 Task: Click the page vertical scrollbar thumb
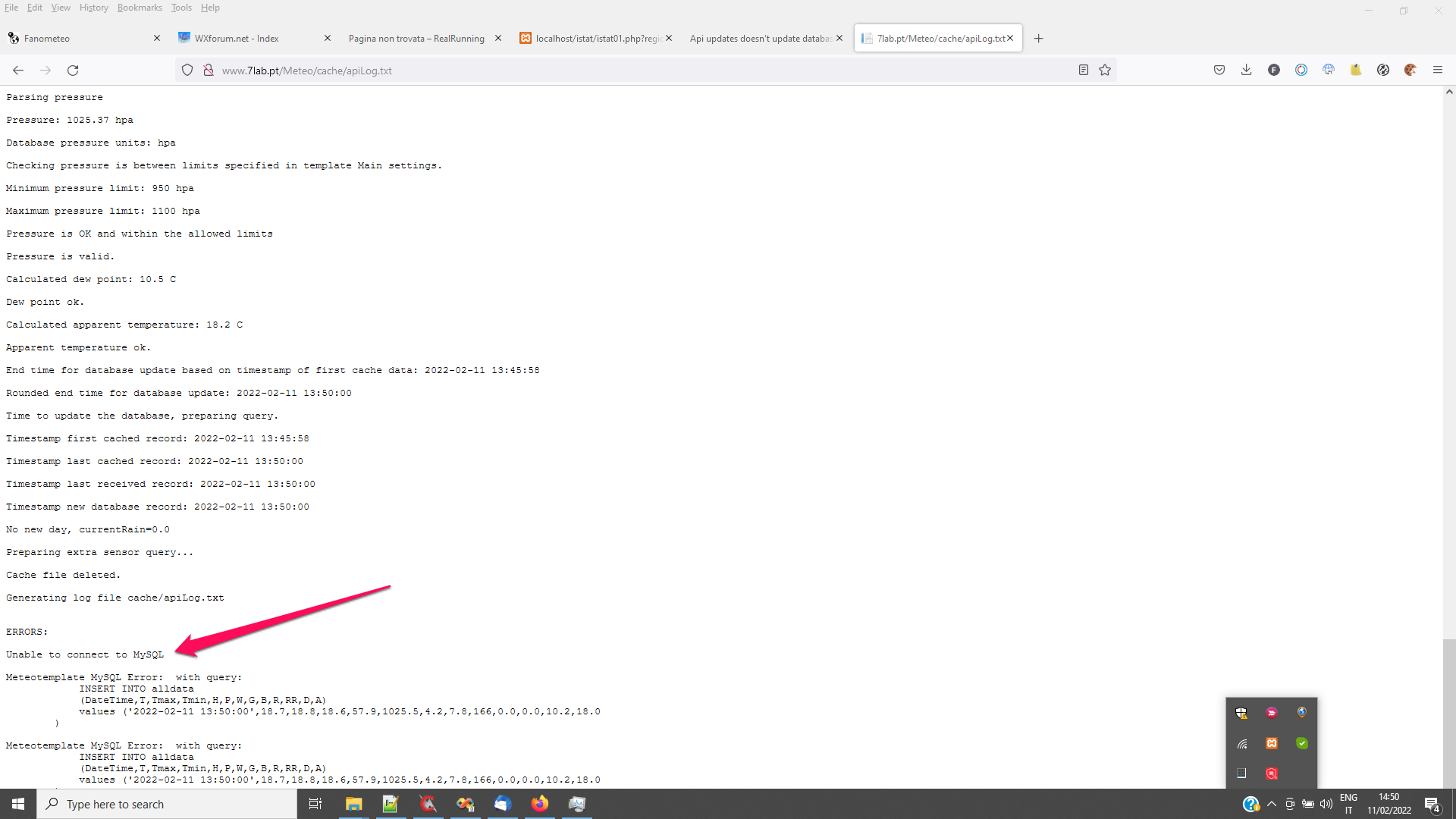(1449, 713)
